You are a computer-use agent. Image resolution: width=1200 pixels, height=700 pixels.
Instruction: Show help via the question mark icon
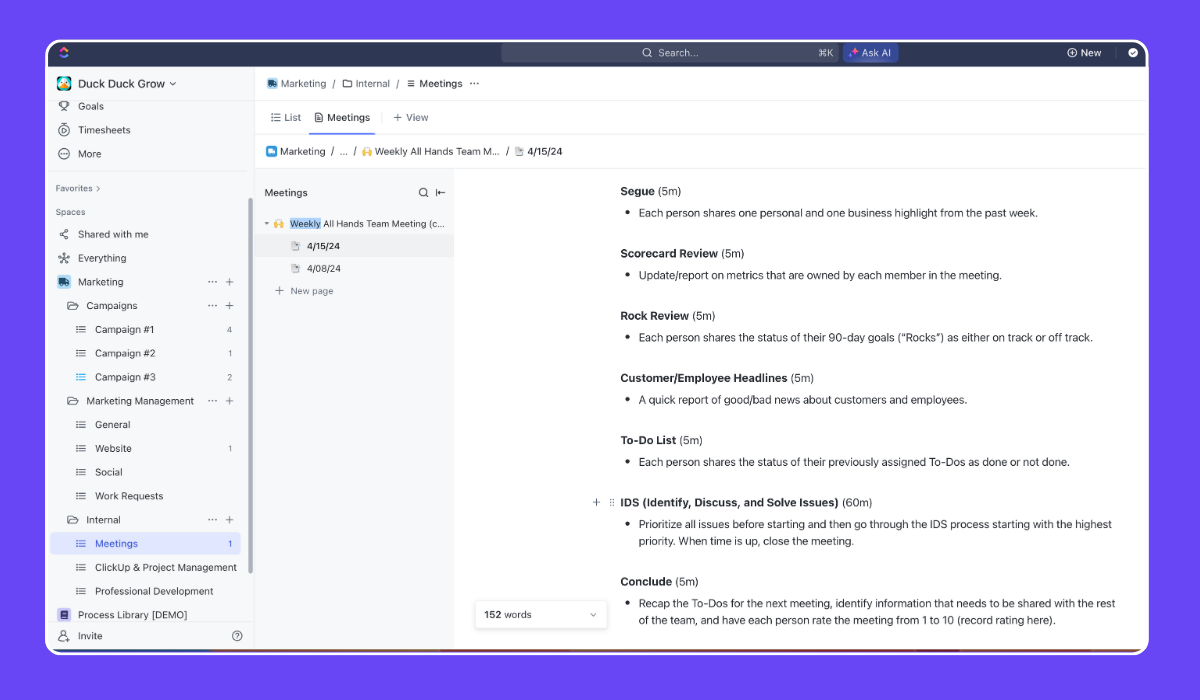click(x=237, y=635)
